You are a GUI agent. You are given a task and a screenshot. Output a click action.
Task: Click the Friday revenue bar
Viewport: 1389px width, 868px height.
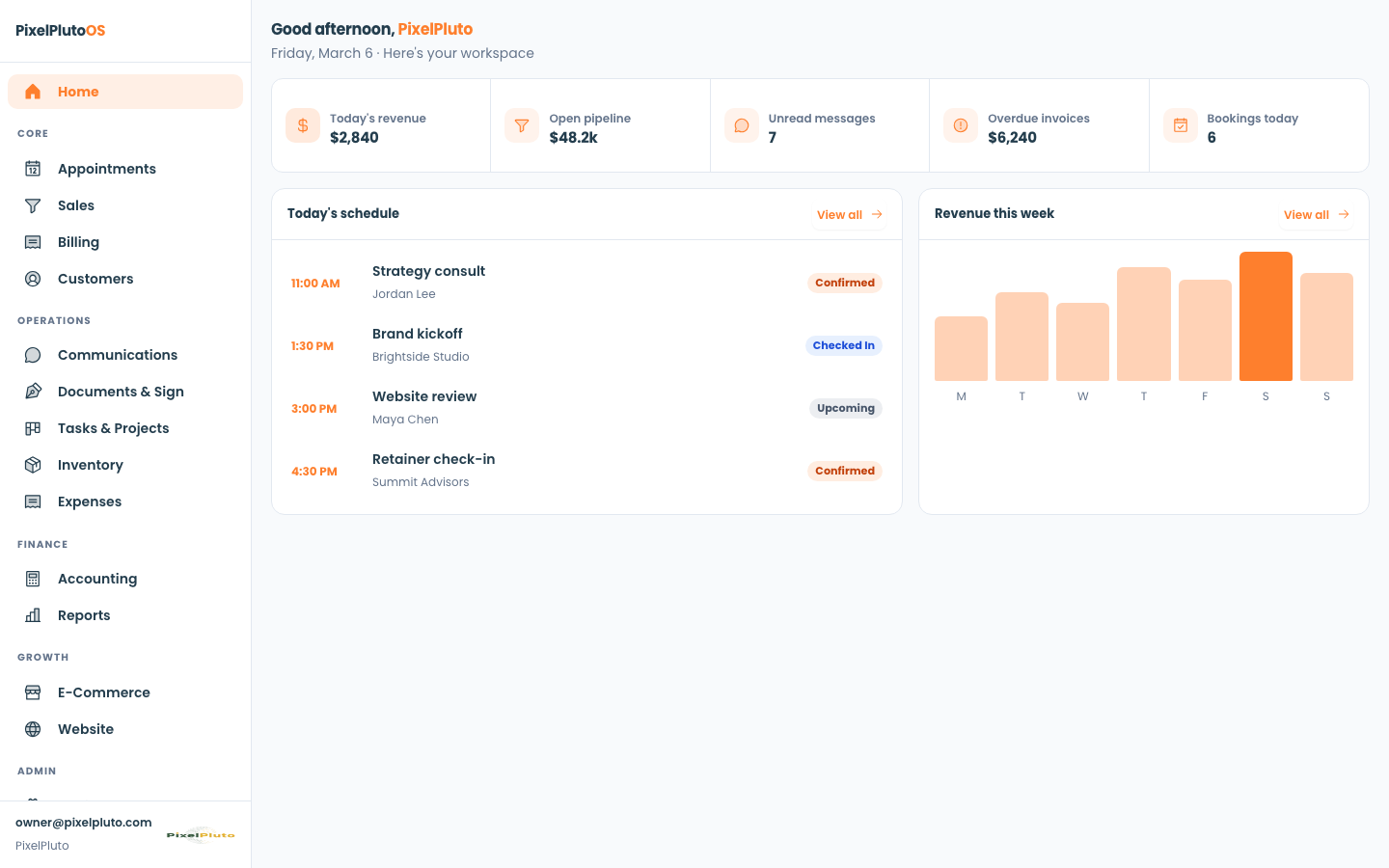pos(1205,330)
